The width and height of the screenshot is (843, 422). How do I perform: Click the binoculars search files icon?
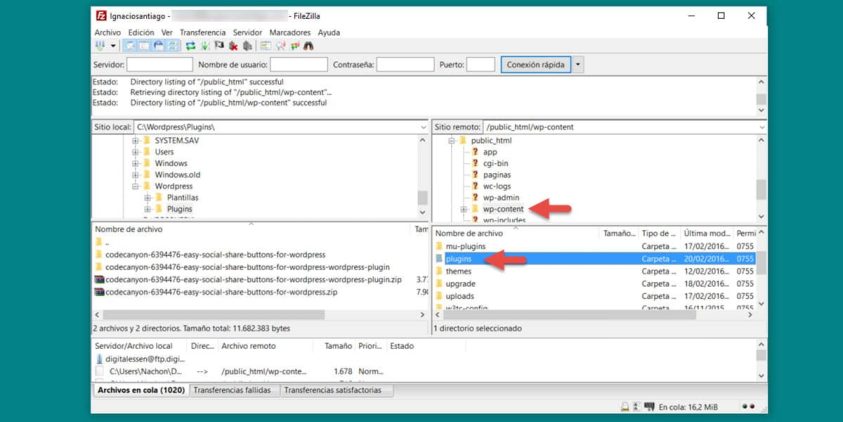click(x=308, y=46)
